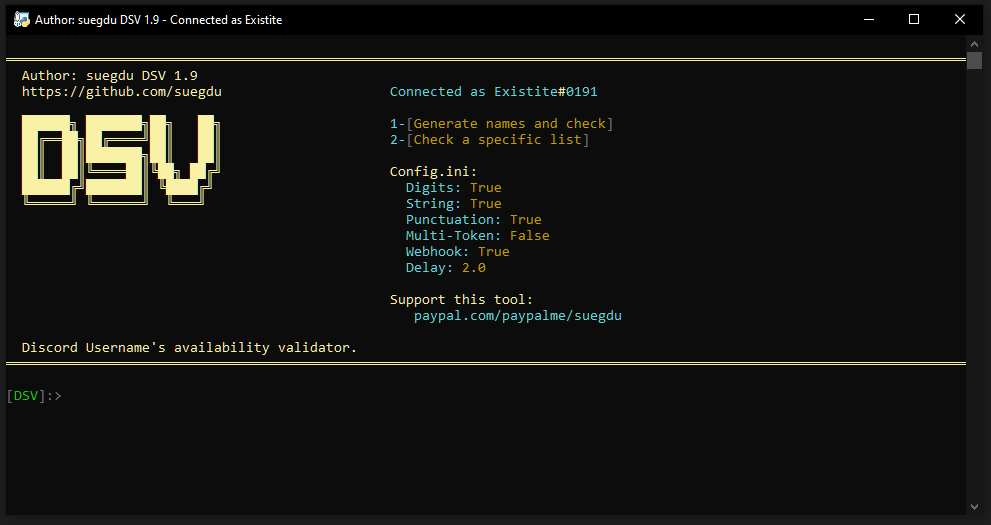Image resolution: width=991 pixels, height=525 pixels.
Task: Click the scrollbar down arrow
Action: pyautogui.click(x=975, y=506)
